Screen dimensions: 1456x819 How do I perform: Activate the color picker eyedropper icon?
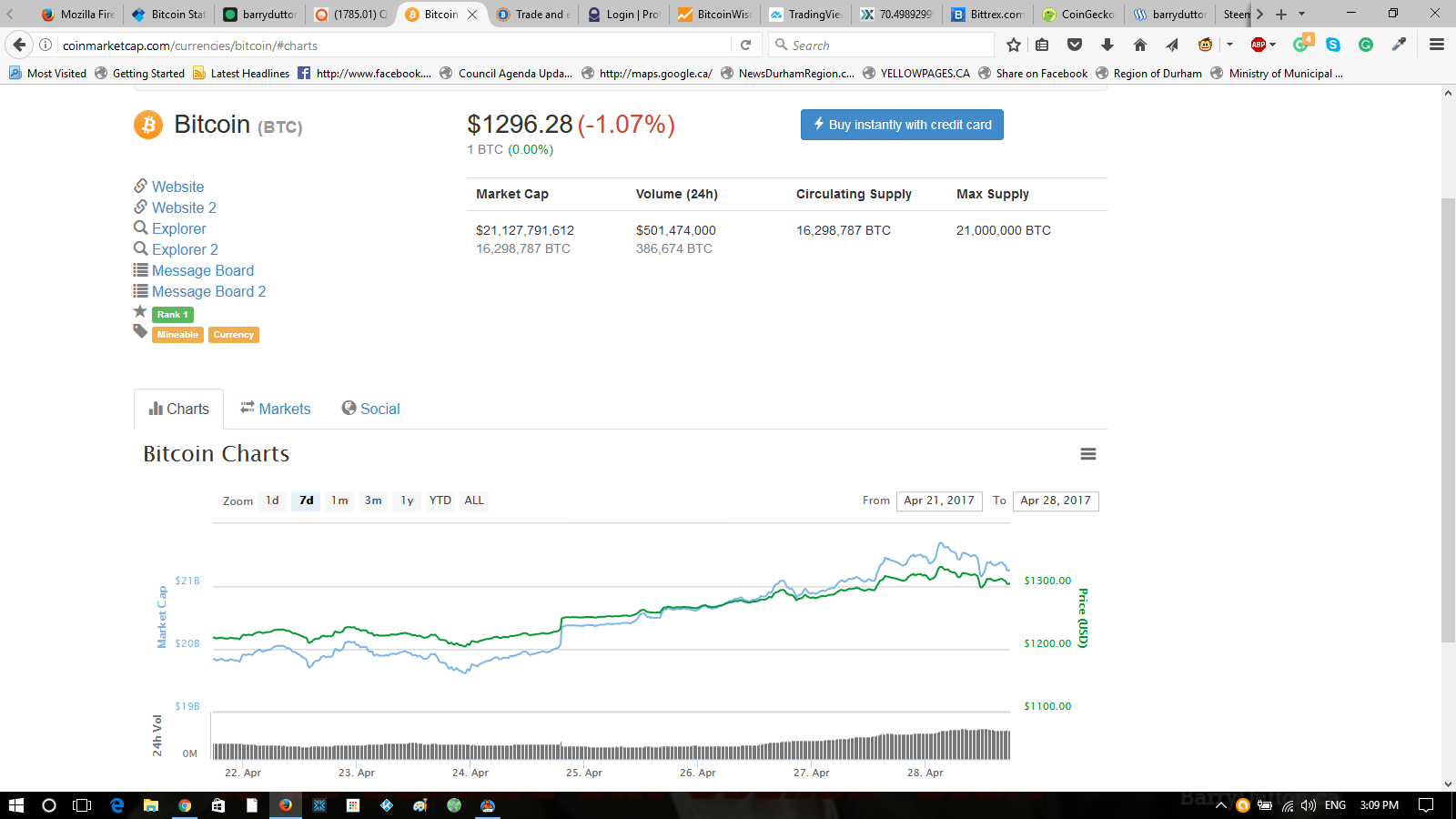click(x=1399, y=45)
